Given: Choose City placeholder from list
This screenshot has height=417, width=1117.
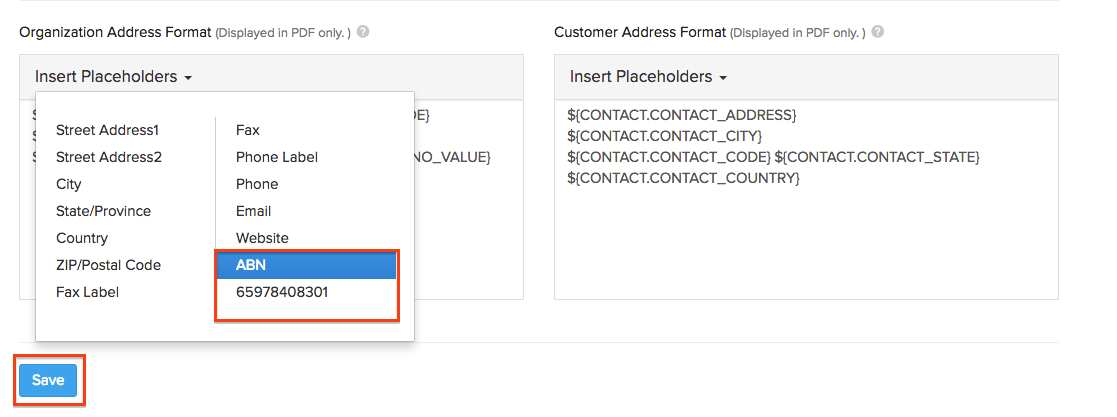Looking at the screenshot, I should pyautogui.click(x=69, y=184).
